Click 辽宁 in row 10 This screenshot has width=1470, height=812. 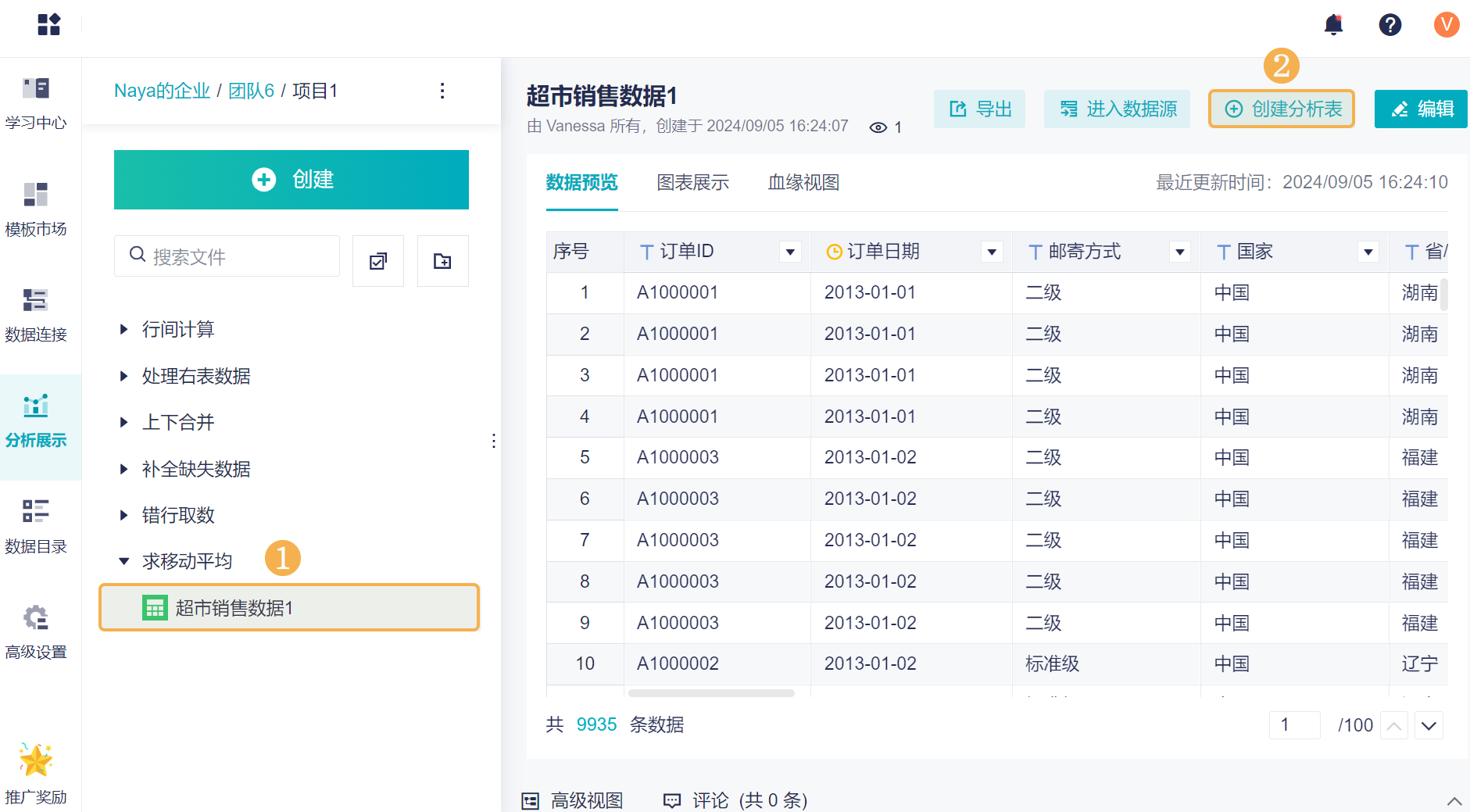[1419, 664]
